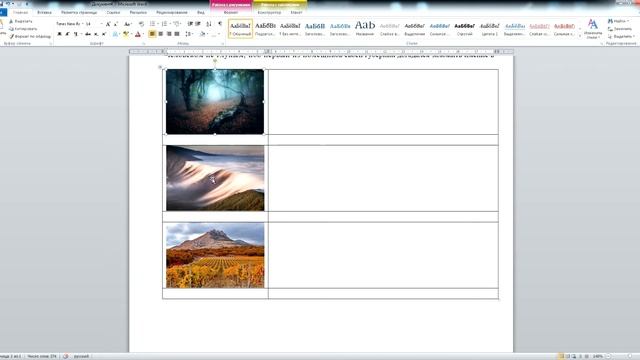Apply strikethrough formatting

click(88, 34)
